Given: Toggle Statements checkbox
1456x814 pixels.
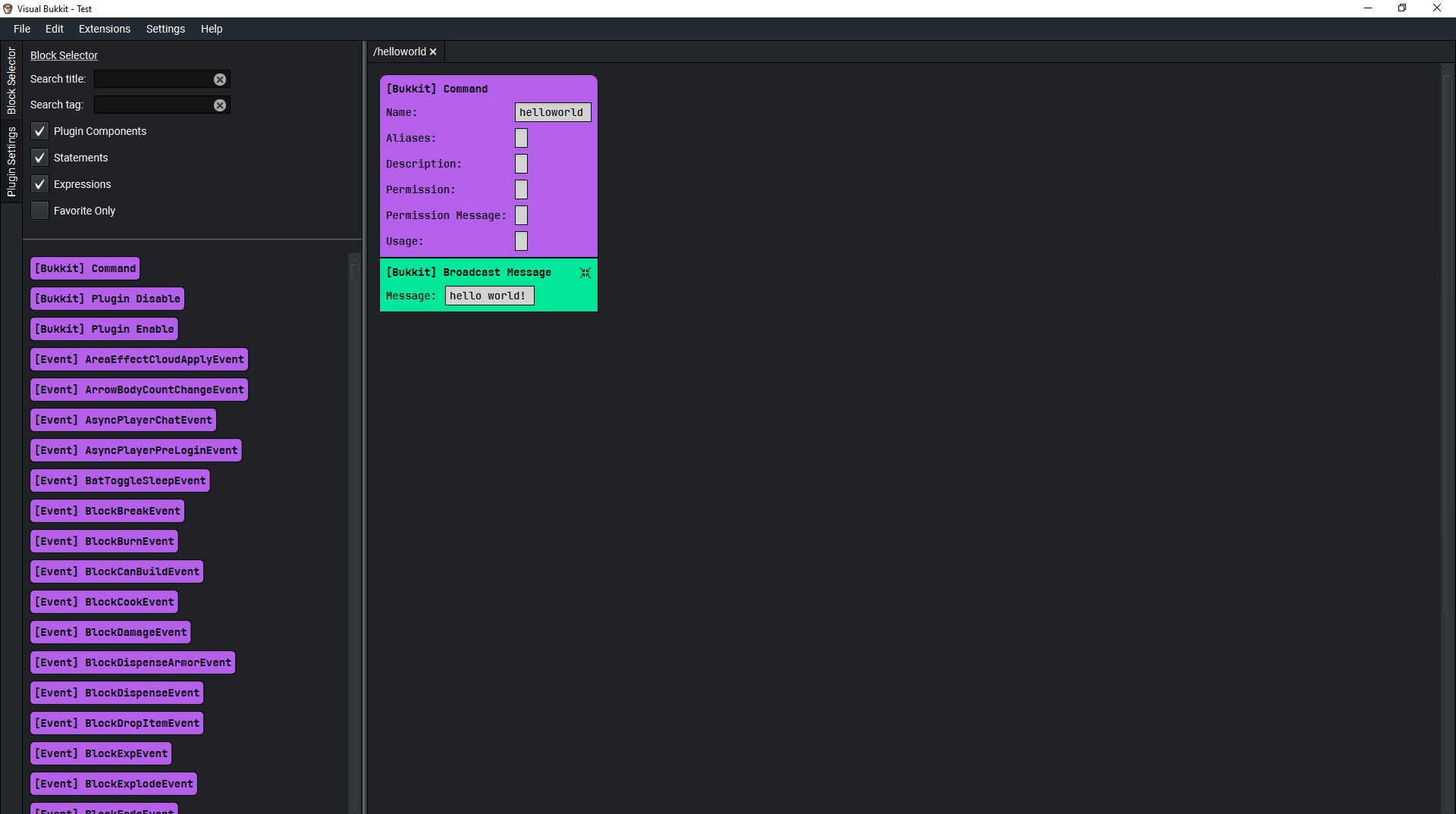Looking at the screenshot, I should 39,158.
